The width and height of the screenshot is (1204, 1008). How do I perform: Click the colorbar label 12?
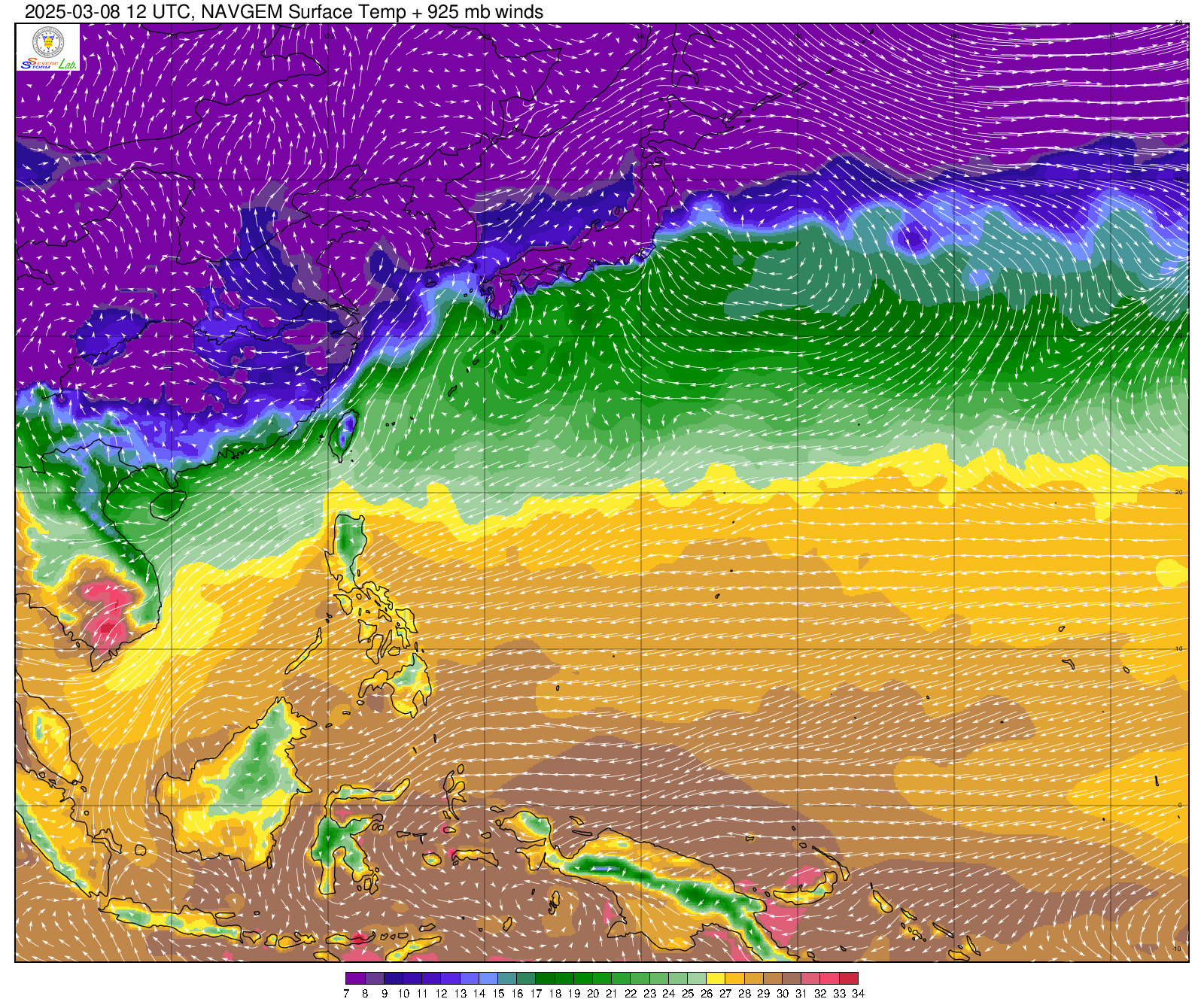click(441, 994)
